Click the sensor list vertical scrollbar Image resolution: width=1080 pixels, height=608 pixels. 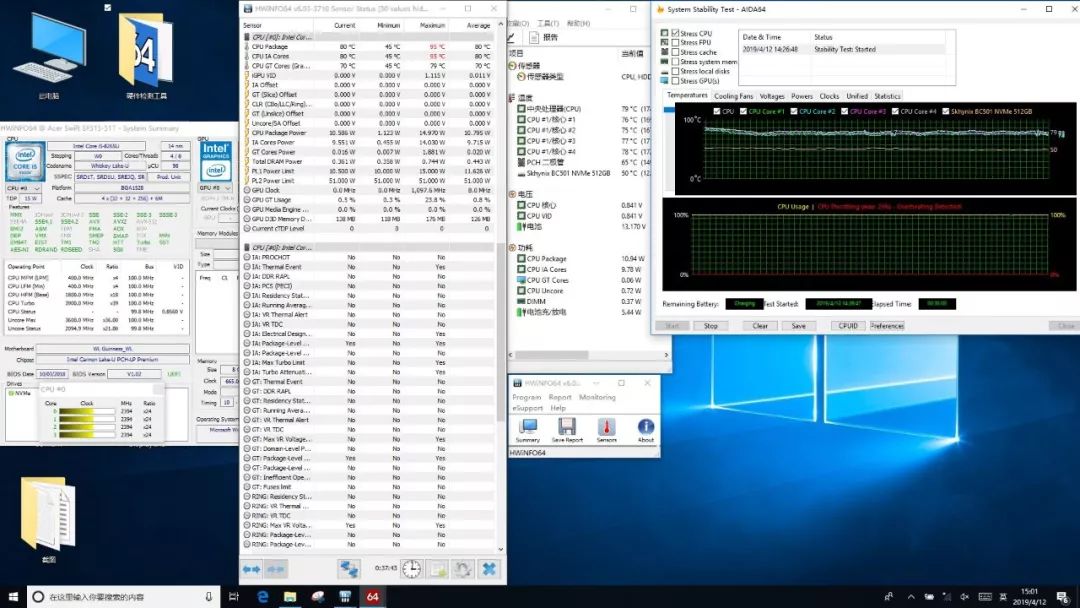pyautogui.click(x=503, y=300)
